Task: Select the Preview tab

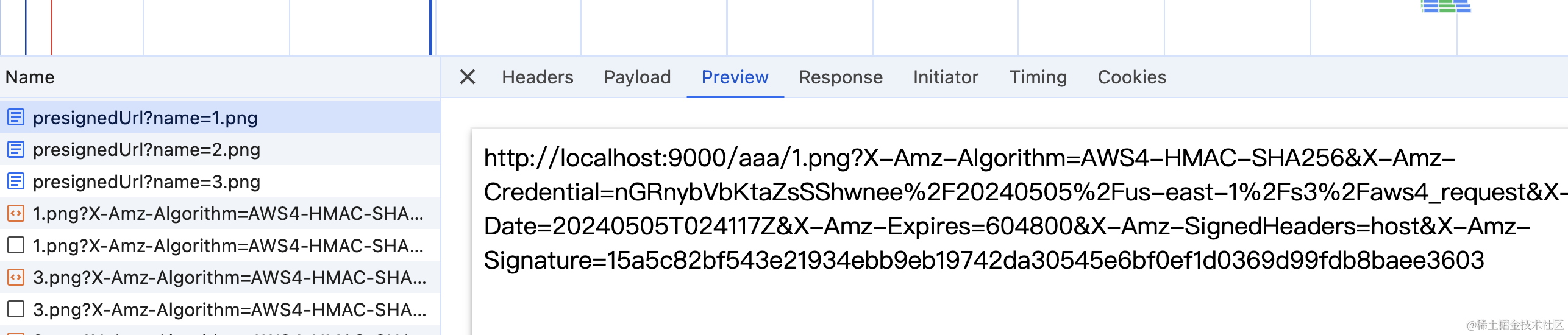Action: click(x=735, y=77)
